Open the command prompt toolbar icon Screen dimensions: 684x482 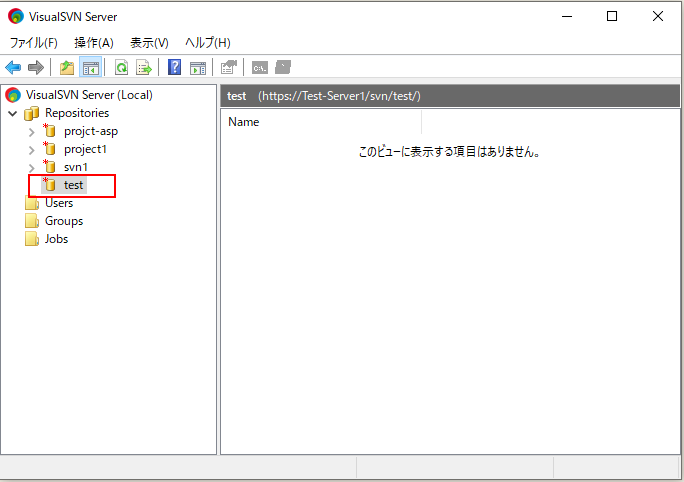[x=260, y=68]
